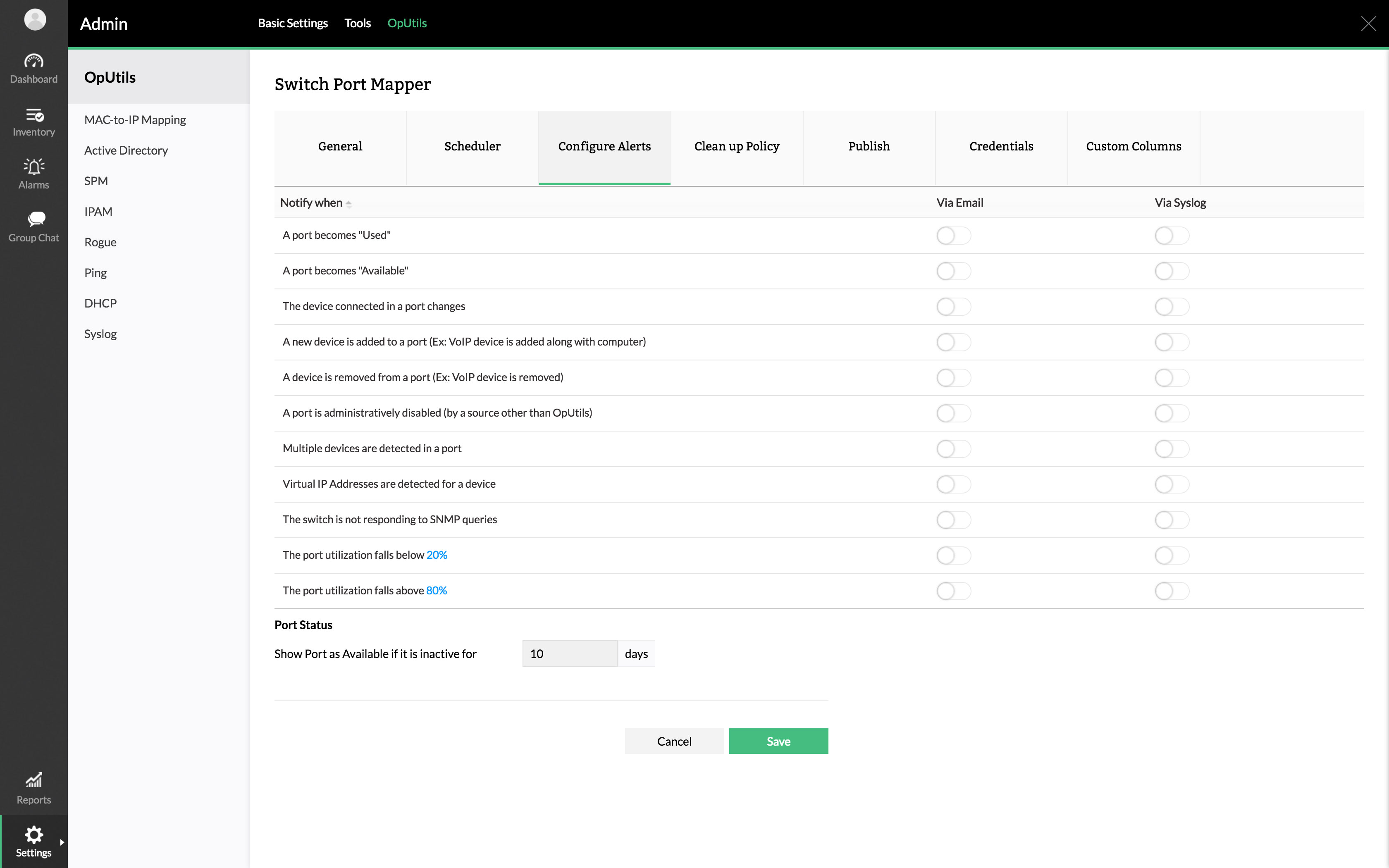Open the Reports chart icon
The height and width of the screenshot is (868, 1389).
[33, 779]
